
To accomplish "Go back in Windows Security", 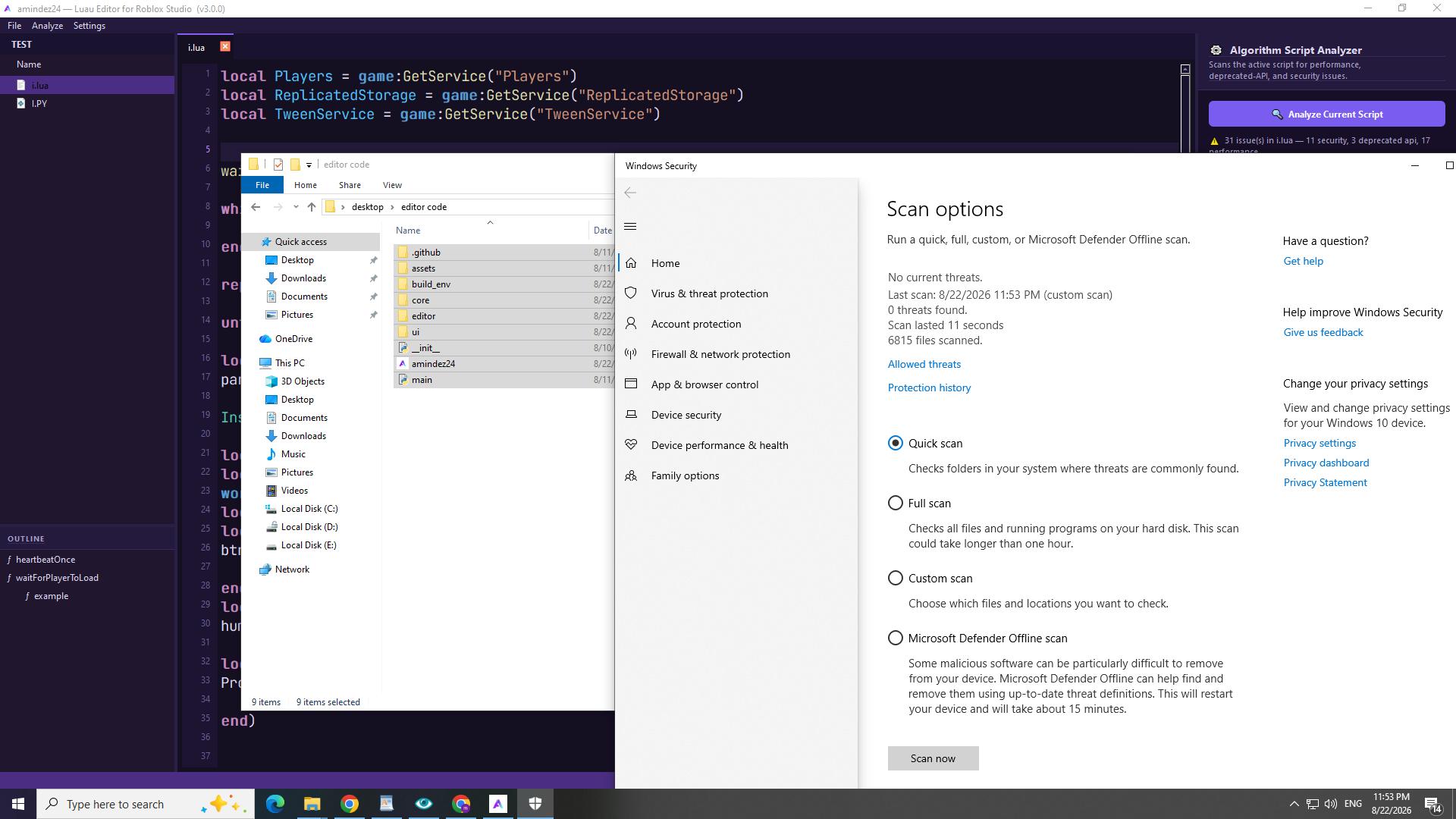I will (x=630, y=193).
